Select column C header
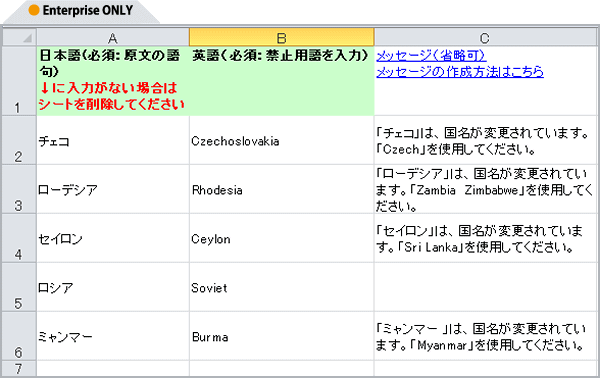Screen dimensions: 600x378 coord(485,37)
